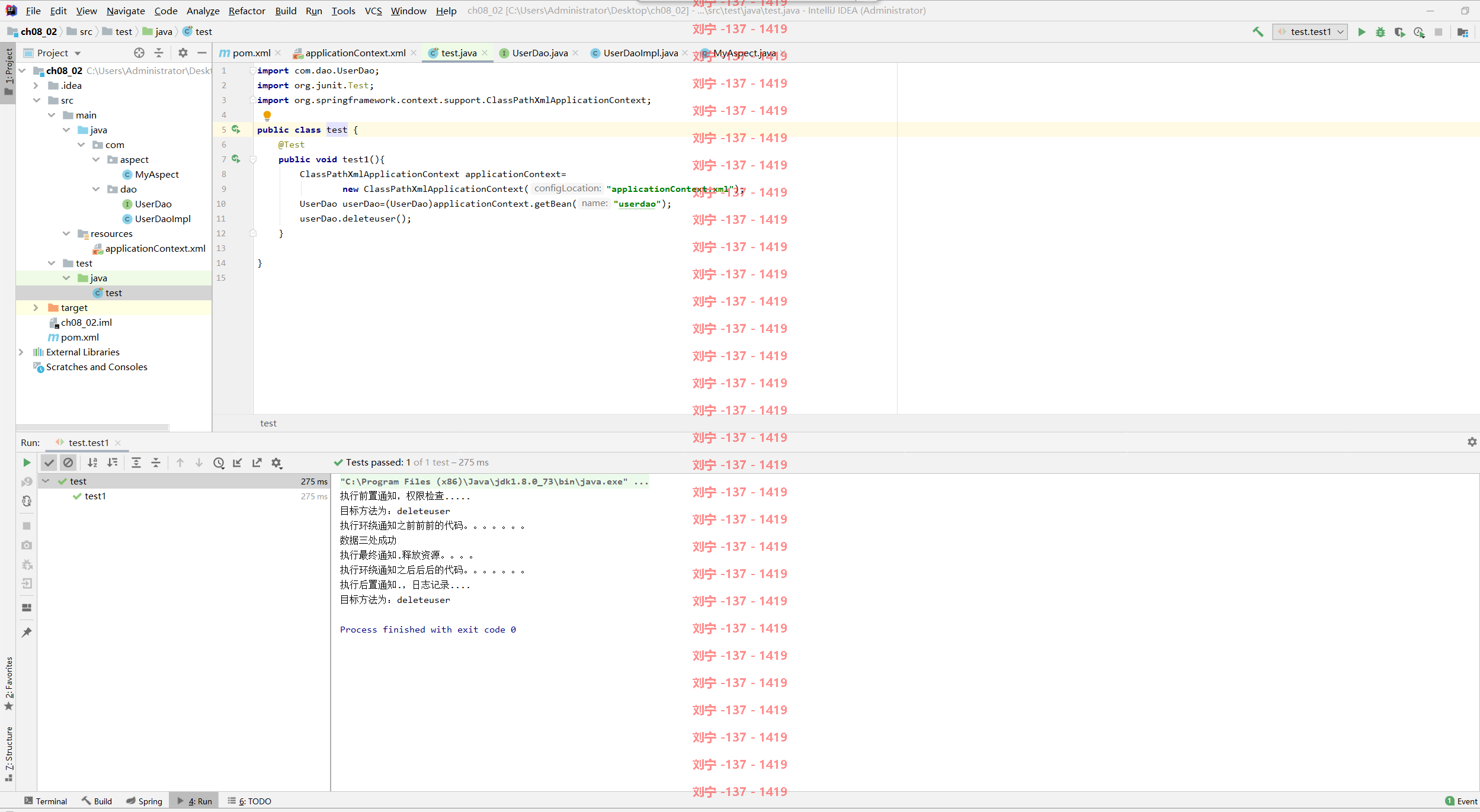
Task: Collapse the ch08_02 root node
Action: (x=22, y=70)
